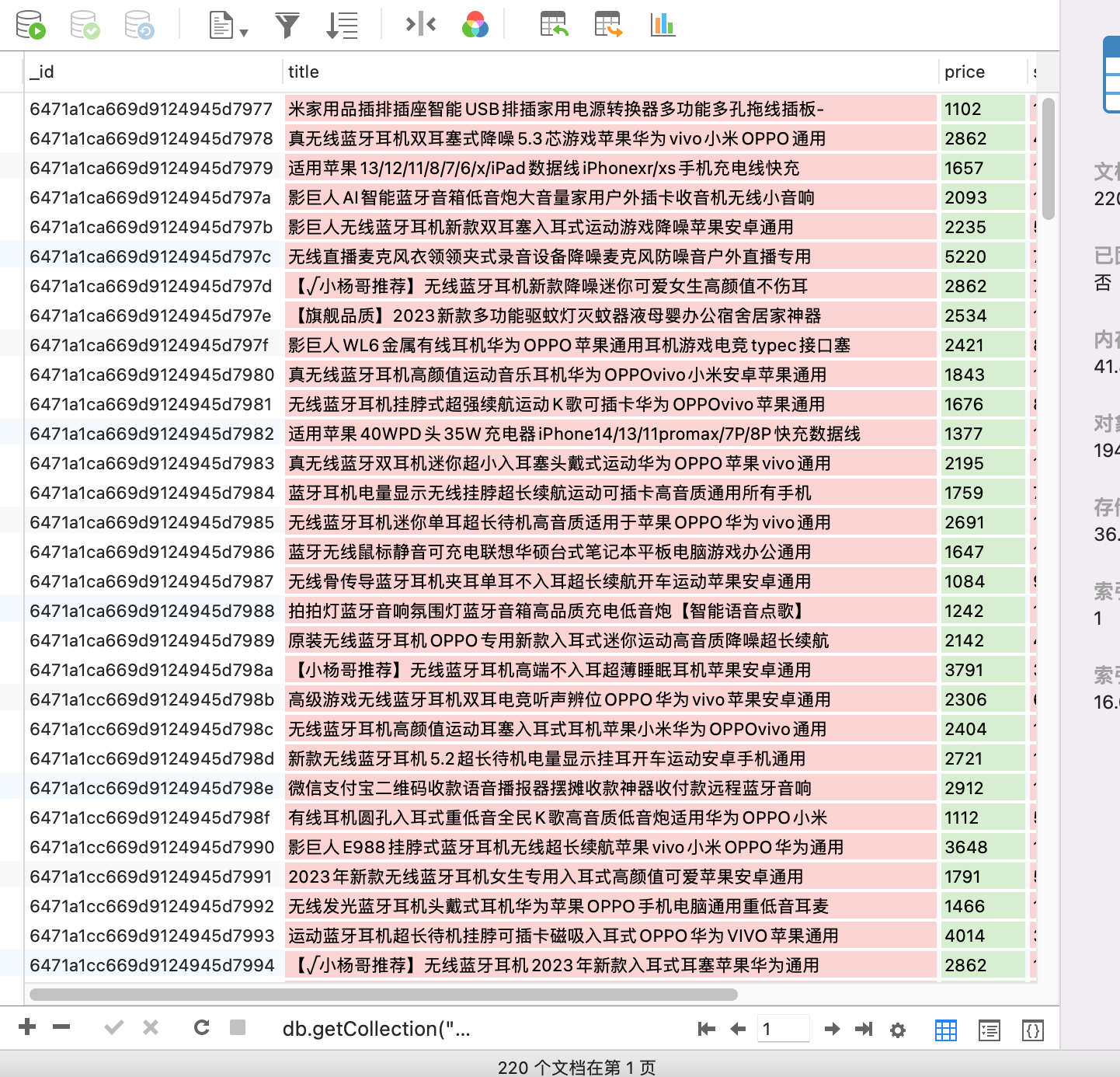Go to previous page of results
1120x1077 pixels.
738,1030
